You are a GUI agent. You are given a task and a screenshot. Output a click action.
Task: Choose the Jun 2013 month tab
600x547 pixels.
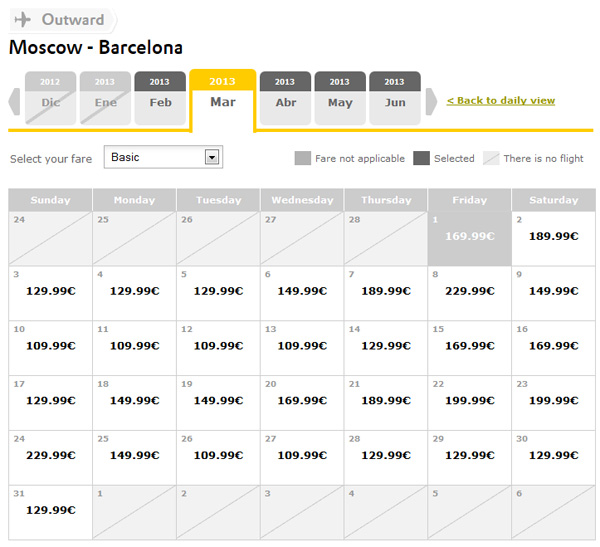pyautogui.click(x=395, y=98)
